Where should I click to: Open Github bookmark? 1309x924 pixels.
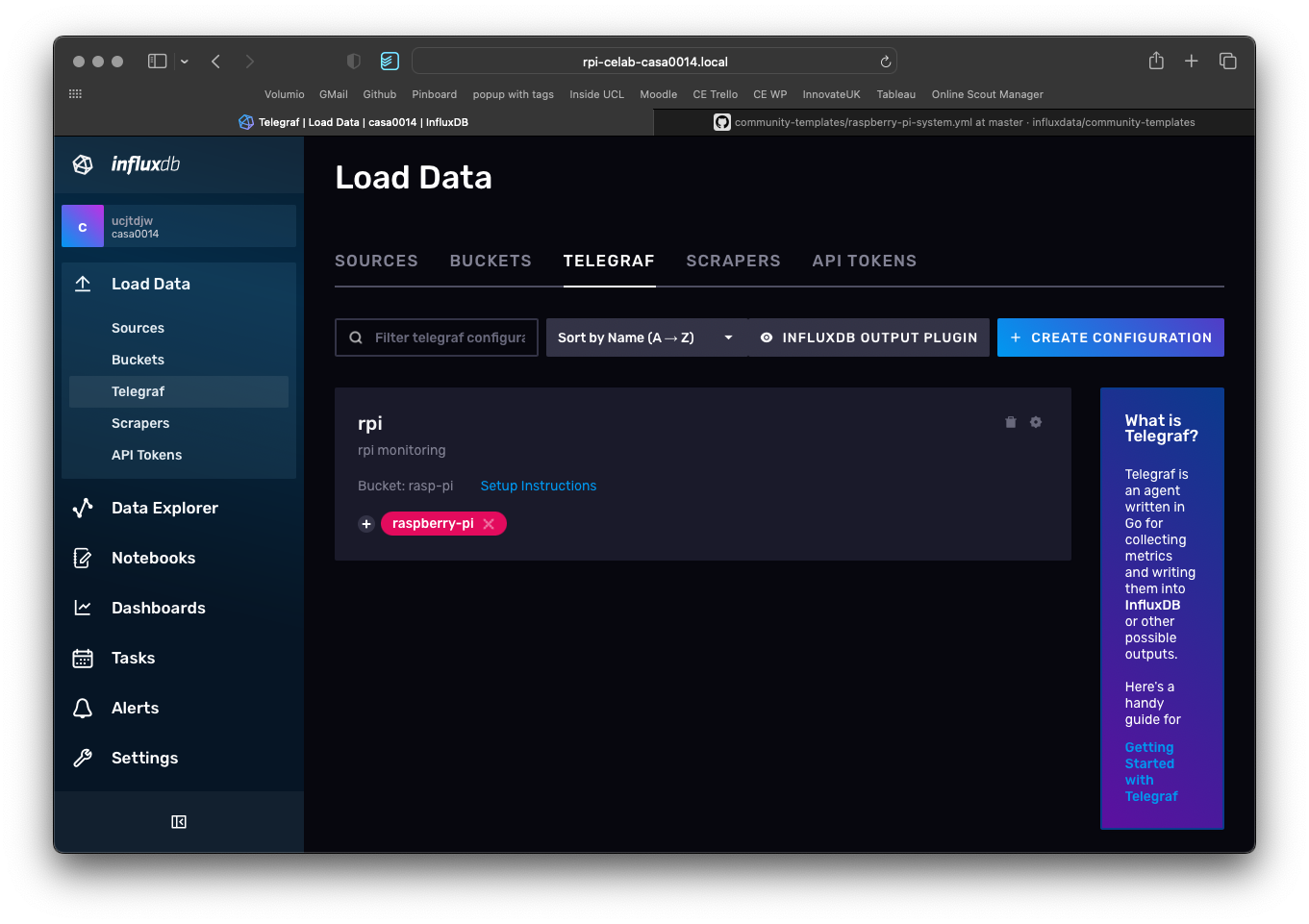click(380, 94)
